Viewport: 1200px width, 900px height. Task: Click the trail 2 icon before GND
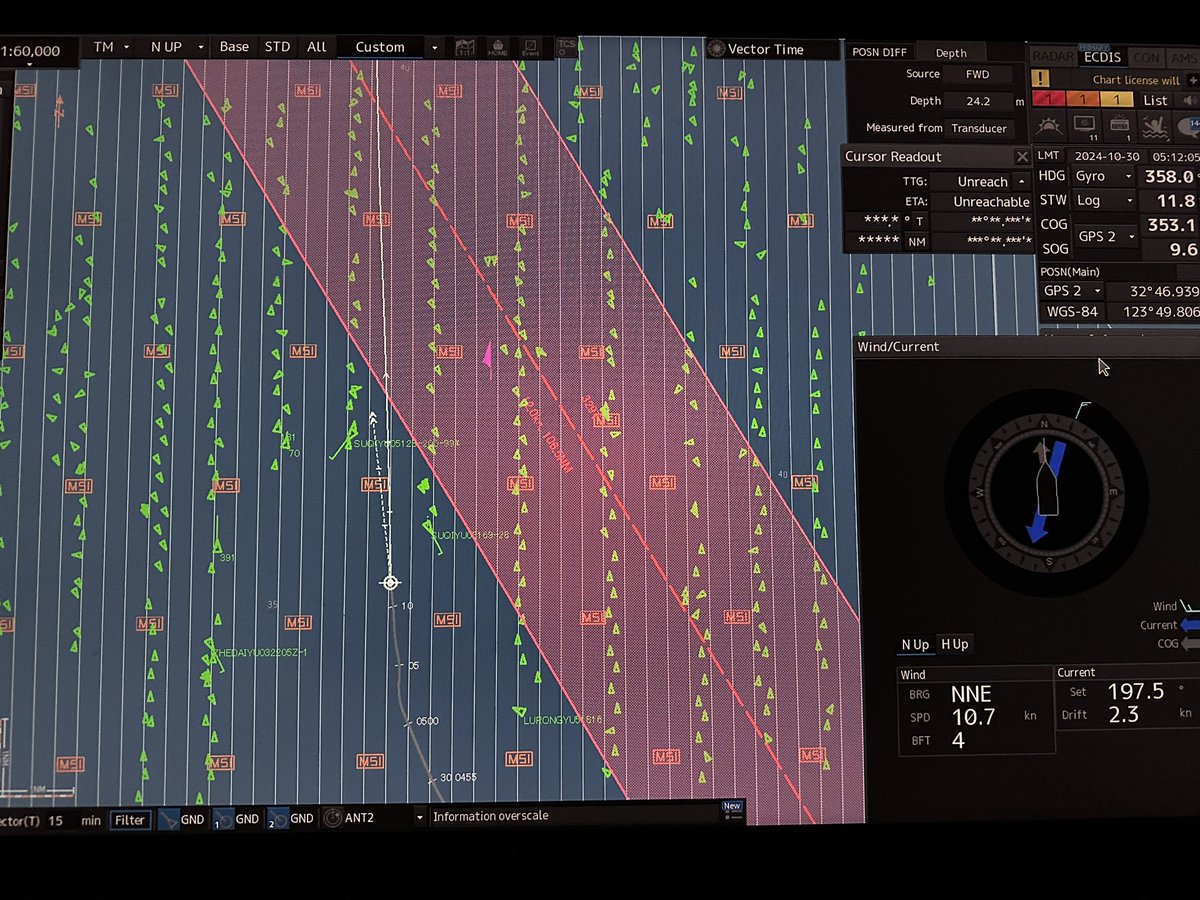(x=277, y=819)
